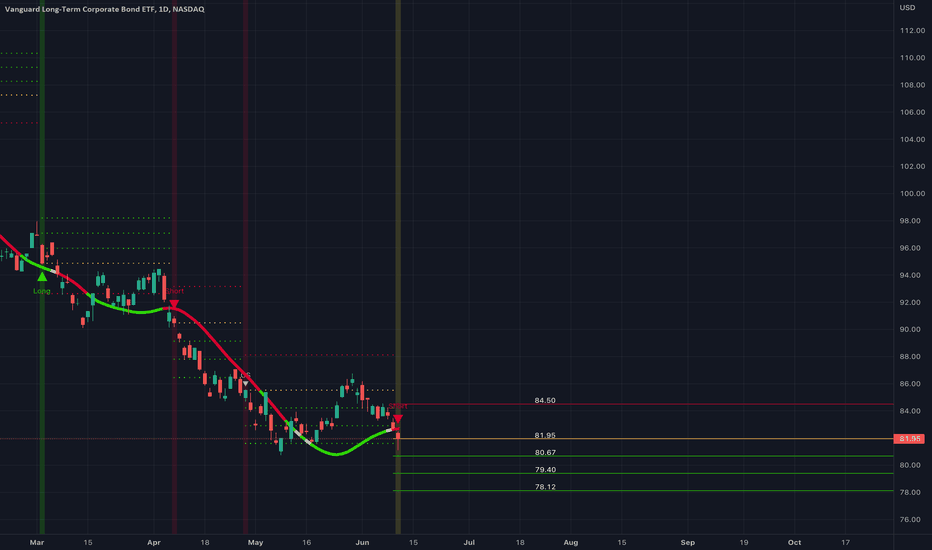Click the 88.00 price axis label
932x550 pixels.
pos(912,357)
